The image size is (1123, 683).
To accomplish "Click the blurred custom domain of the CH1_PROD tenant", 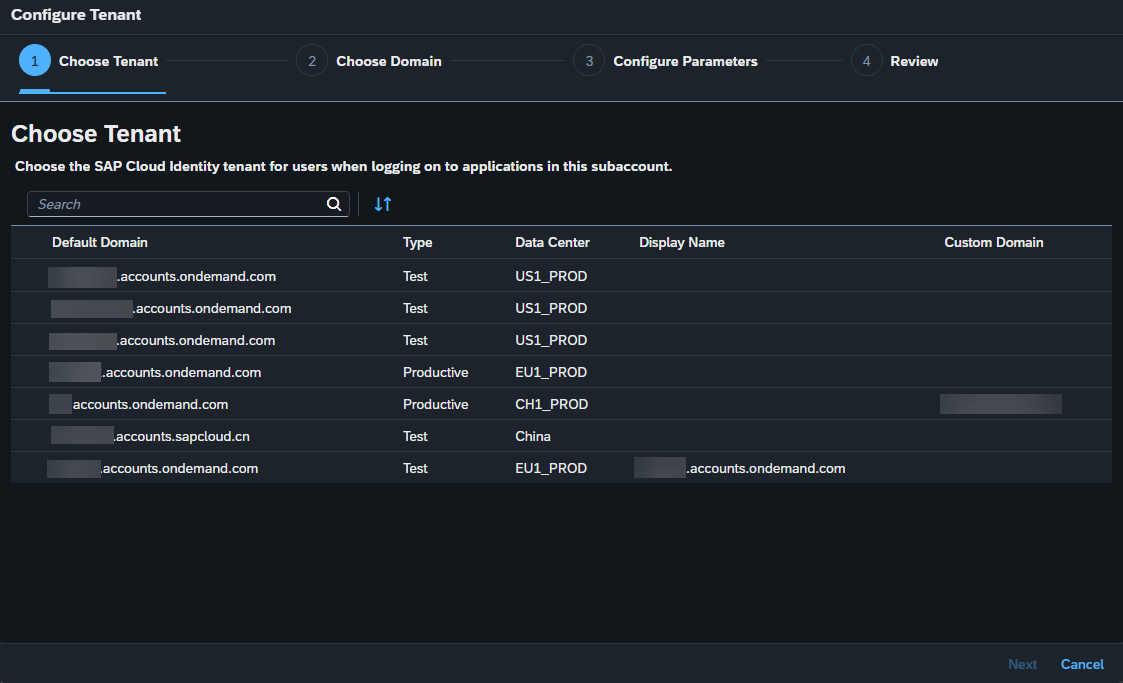I will [x=1001, y=404].
